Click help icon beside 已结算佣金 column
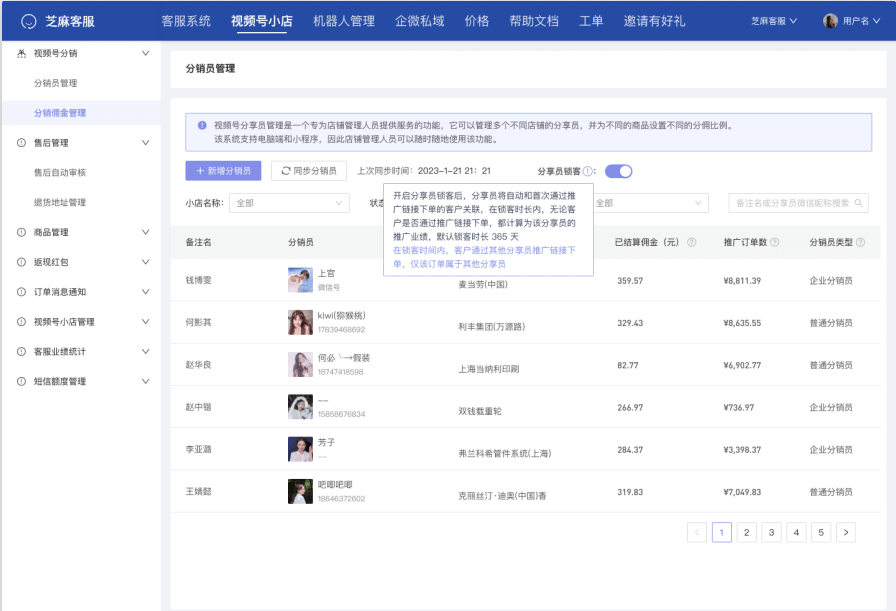896x611 pixels. click(691, 242)
